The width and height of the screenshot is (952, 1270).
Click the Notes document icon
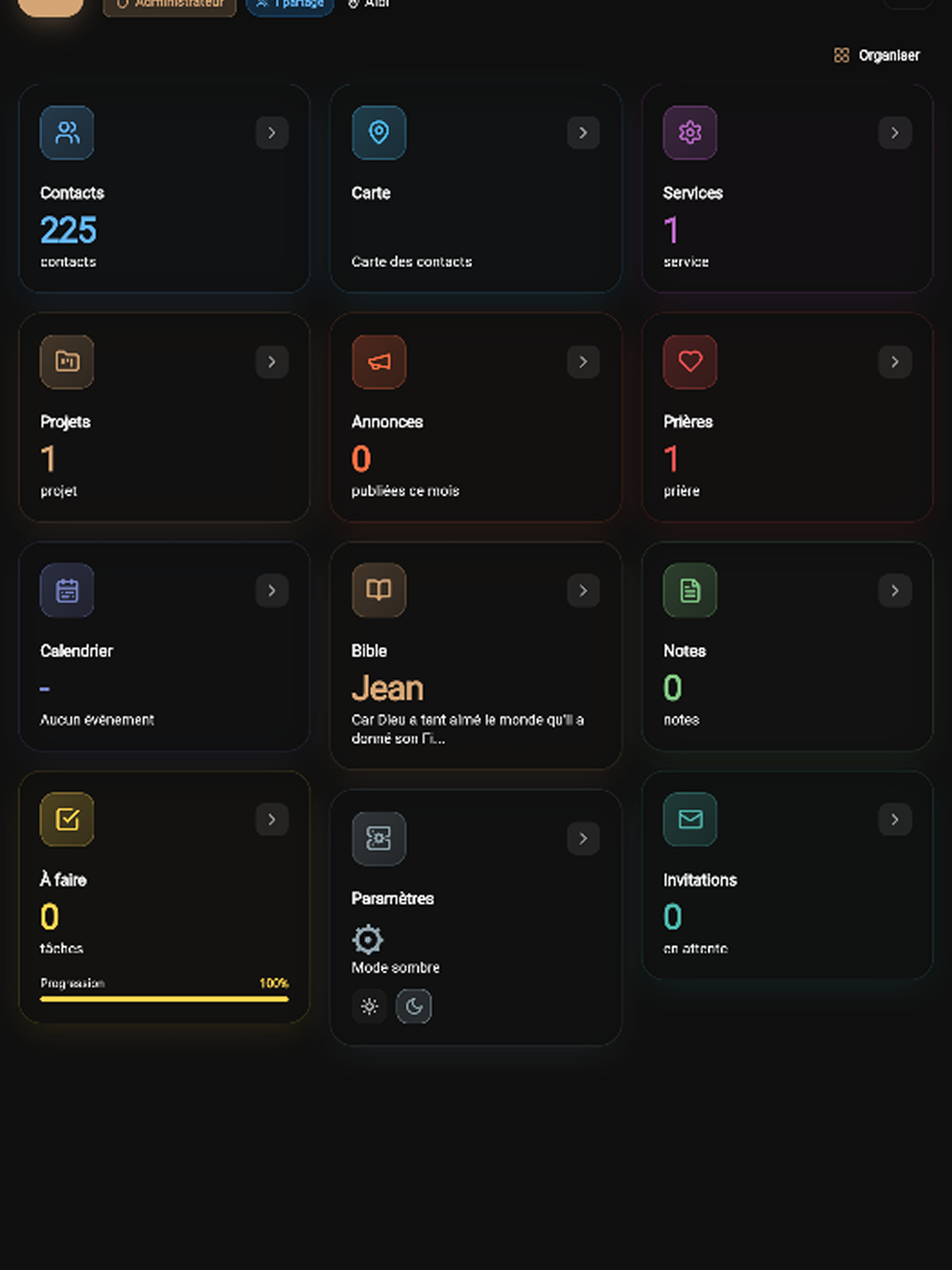click(690, 590)
